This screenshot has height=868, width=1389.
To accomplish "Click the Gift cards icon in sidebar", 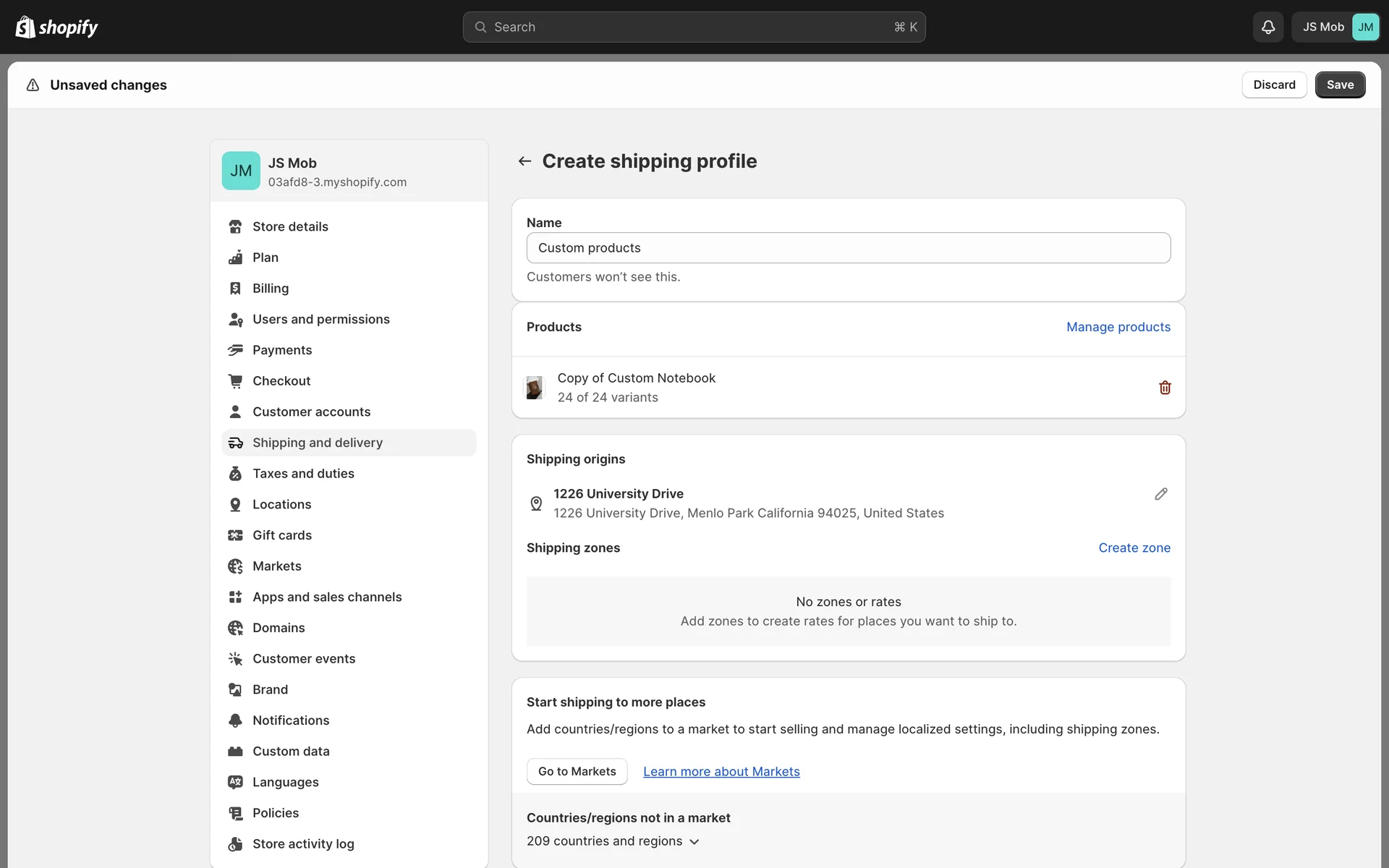I will point(235,535).
